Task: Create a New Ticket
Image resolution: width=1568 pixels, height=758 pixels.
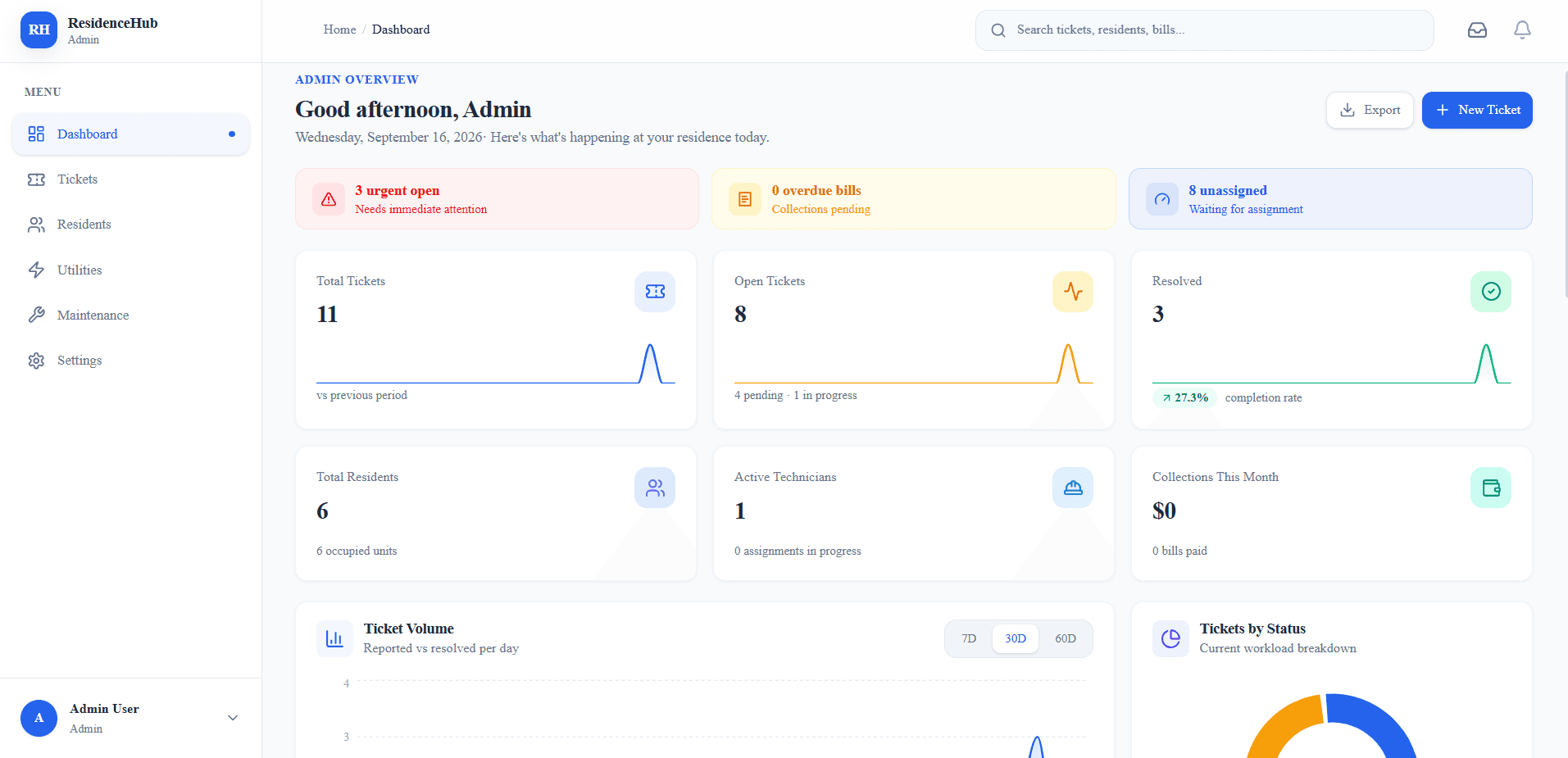Action: [x=1477, y=110]
